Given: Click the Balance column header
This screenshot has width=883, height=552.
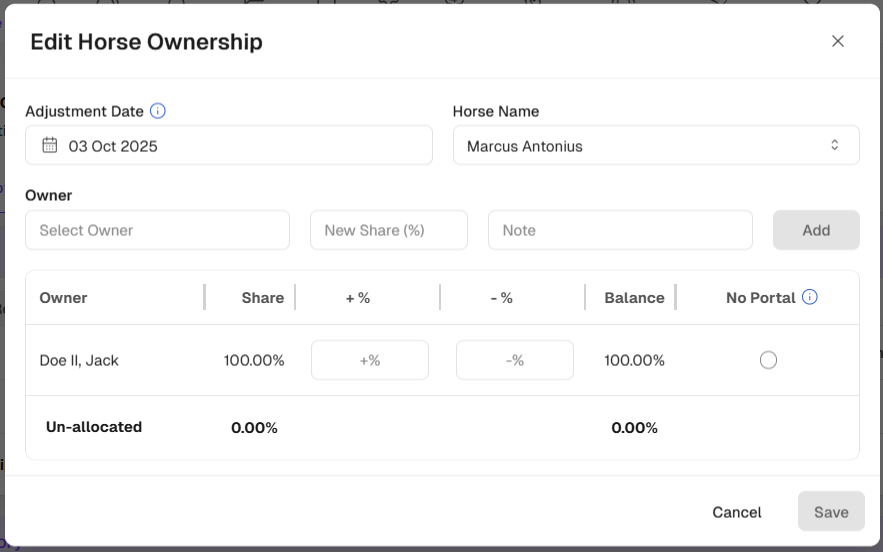Looking at the screenshot, I should 634,297.
